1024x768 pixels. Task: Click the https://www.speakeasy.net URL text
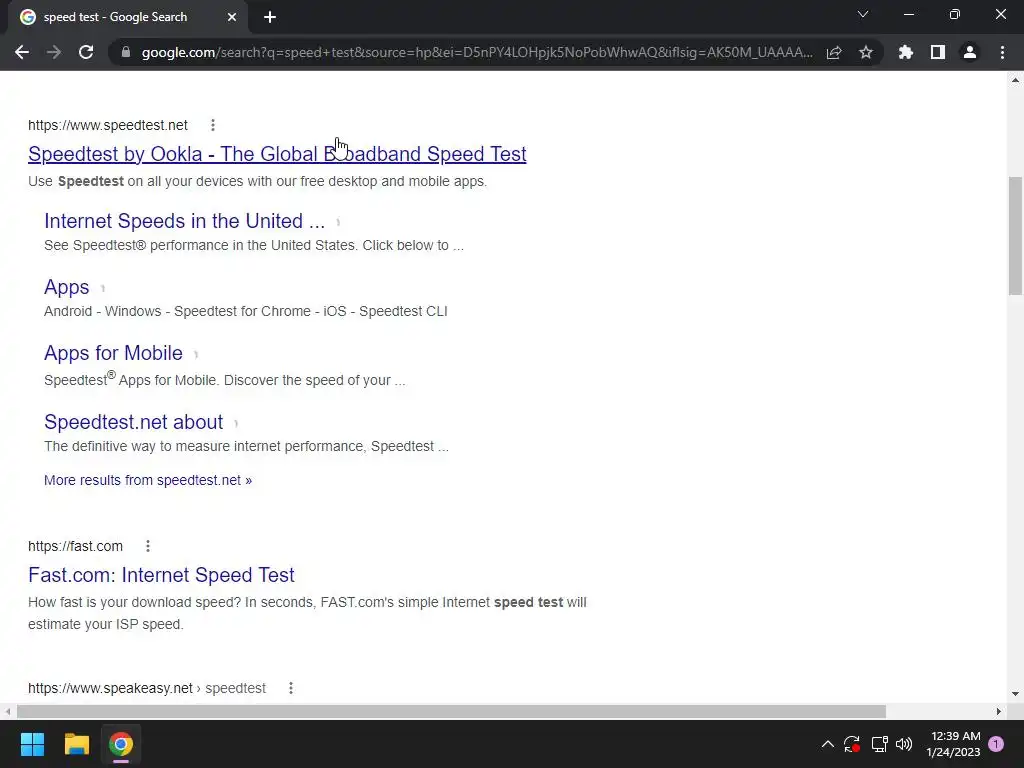pyautogui.click(x=110, y=688)
